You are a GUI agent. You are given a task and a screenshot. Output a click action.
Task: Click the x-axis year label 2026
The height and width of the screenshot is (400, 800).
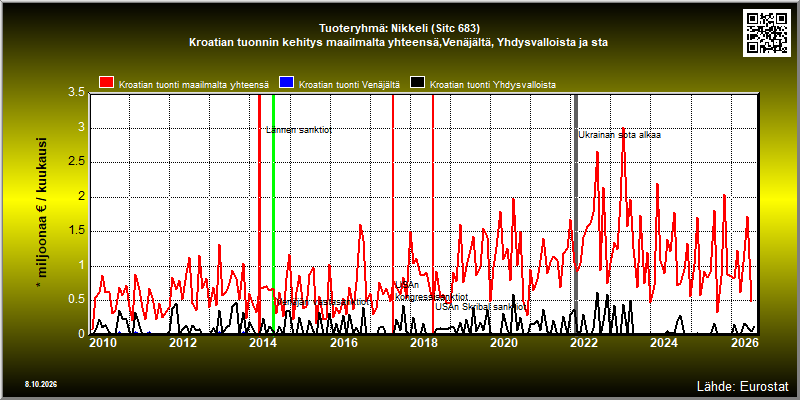tap(744, 343)
